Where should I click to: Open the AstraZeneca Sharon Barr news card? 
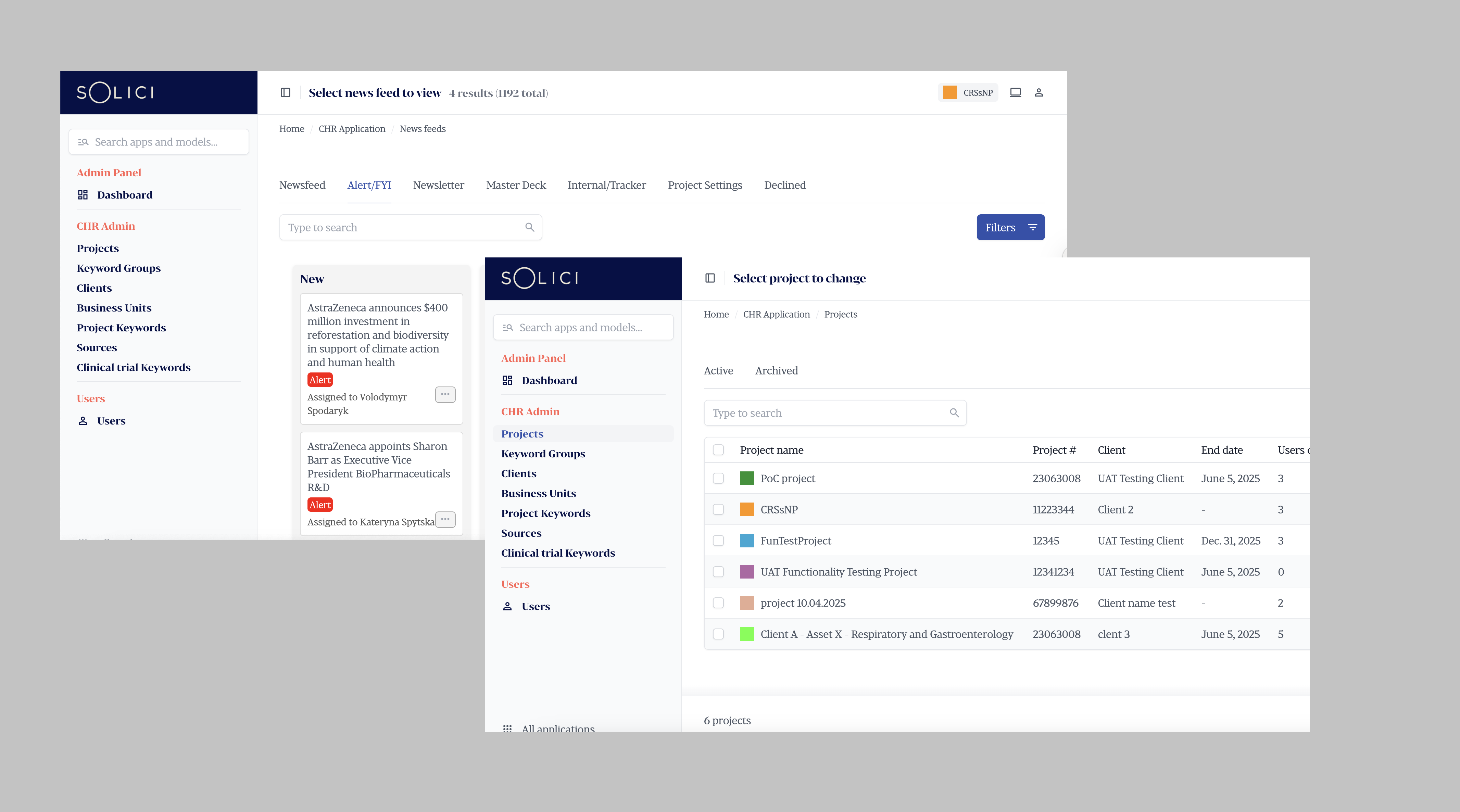click(x=381, y=484)
